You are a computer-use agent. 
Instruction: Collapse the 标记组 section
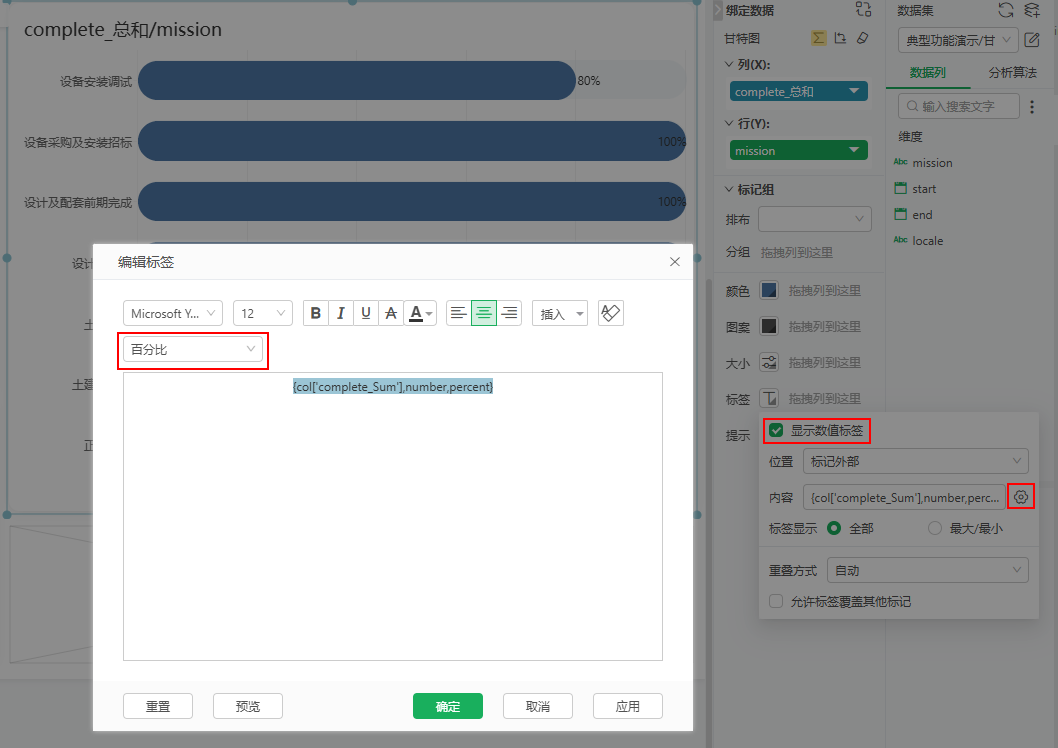729,190
